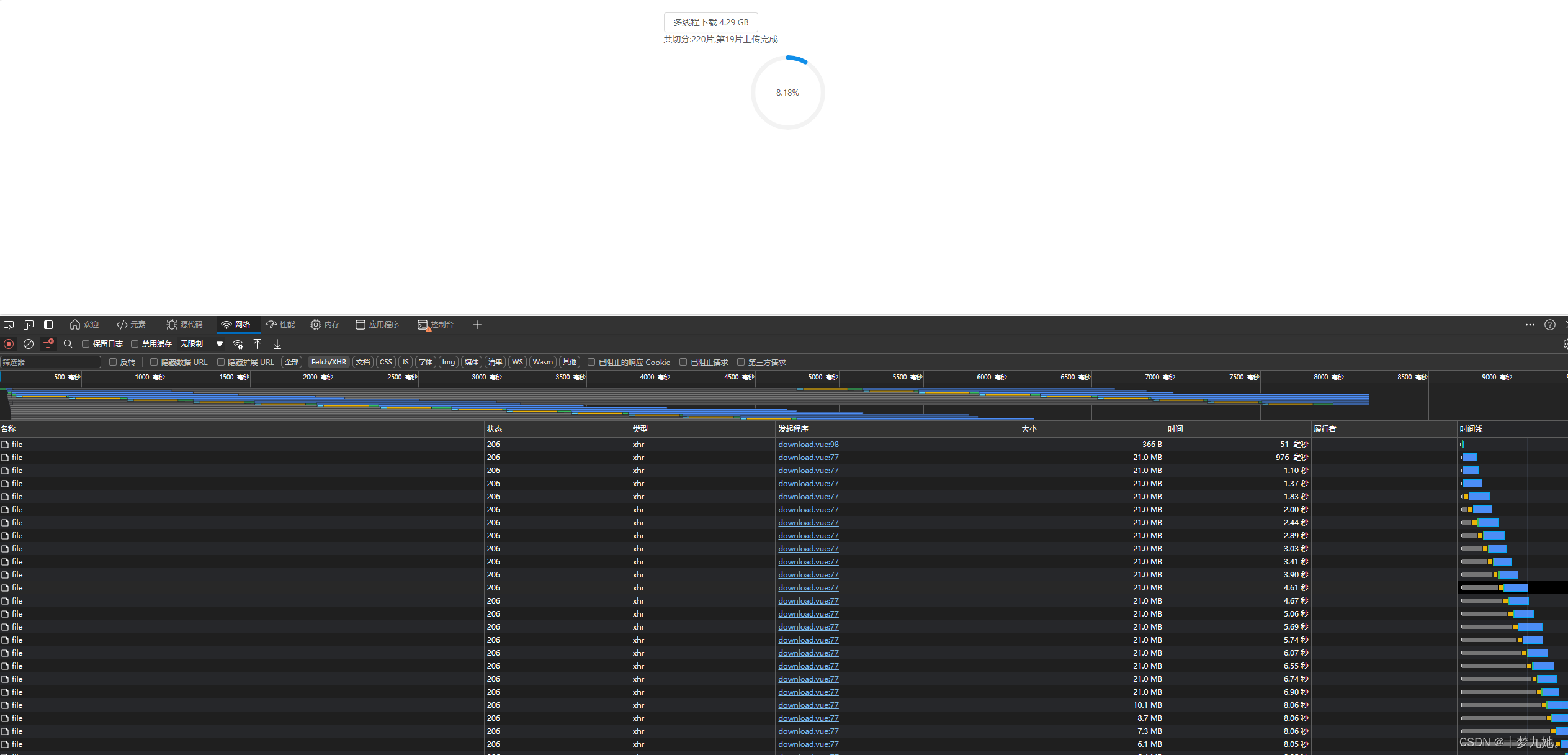Enable the 禁用缓存 checkbox
Viewport: 1568px width, 755px height.
coord(135,344)
